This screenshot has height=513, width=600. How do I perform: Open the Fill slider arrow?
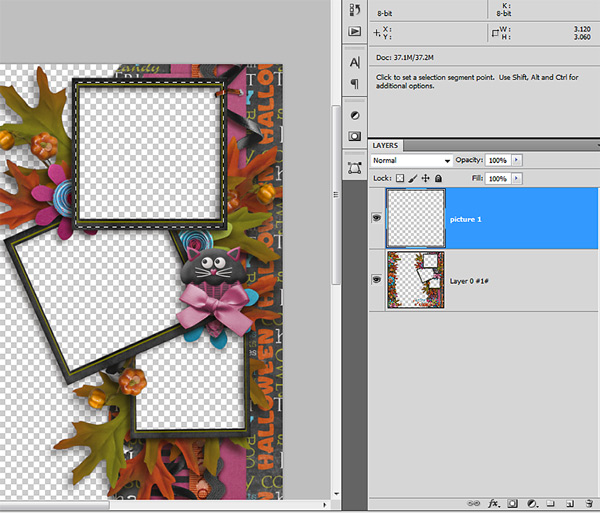pyautogui.click(x=517, y=178)
